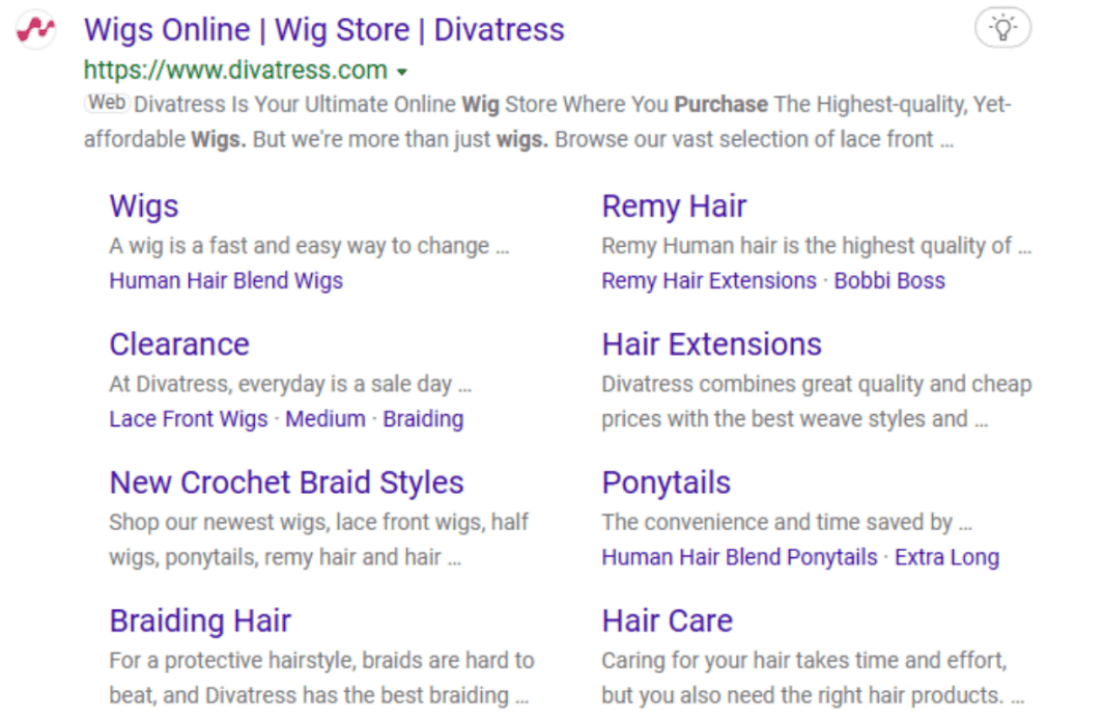Screen dimensions: 1104x720
Task: Click the Web label before the description
Action: (107, 103)
